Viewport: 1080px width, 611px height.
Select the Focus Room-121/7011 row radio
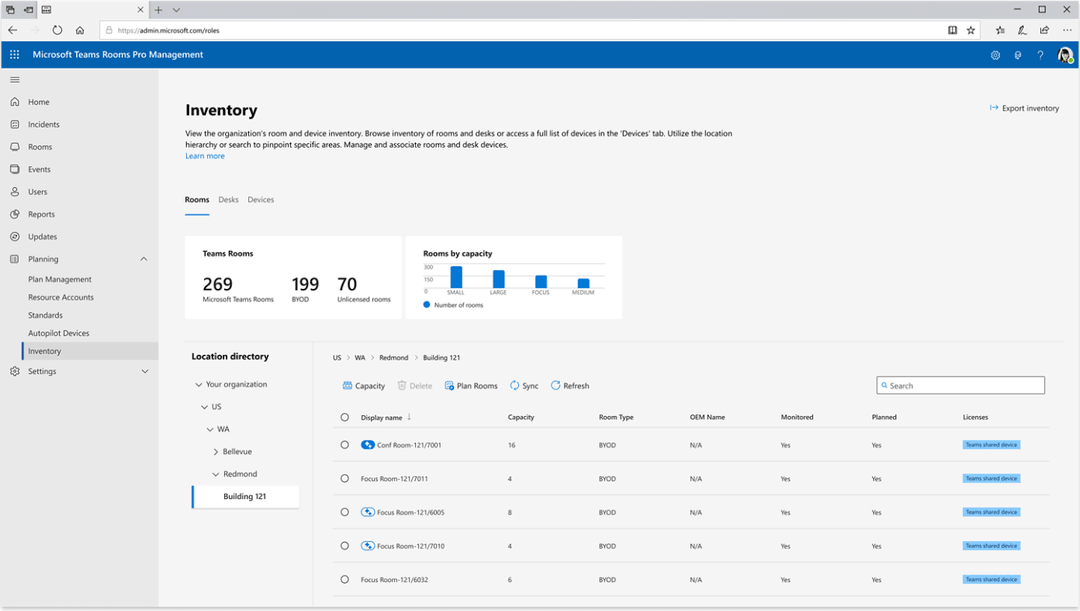344,479
